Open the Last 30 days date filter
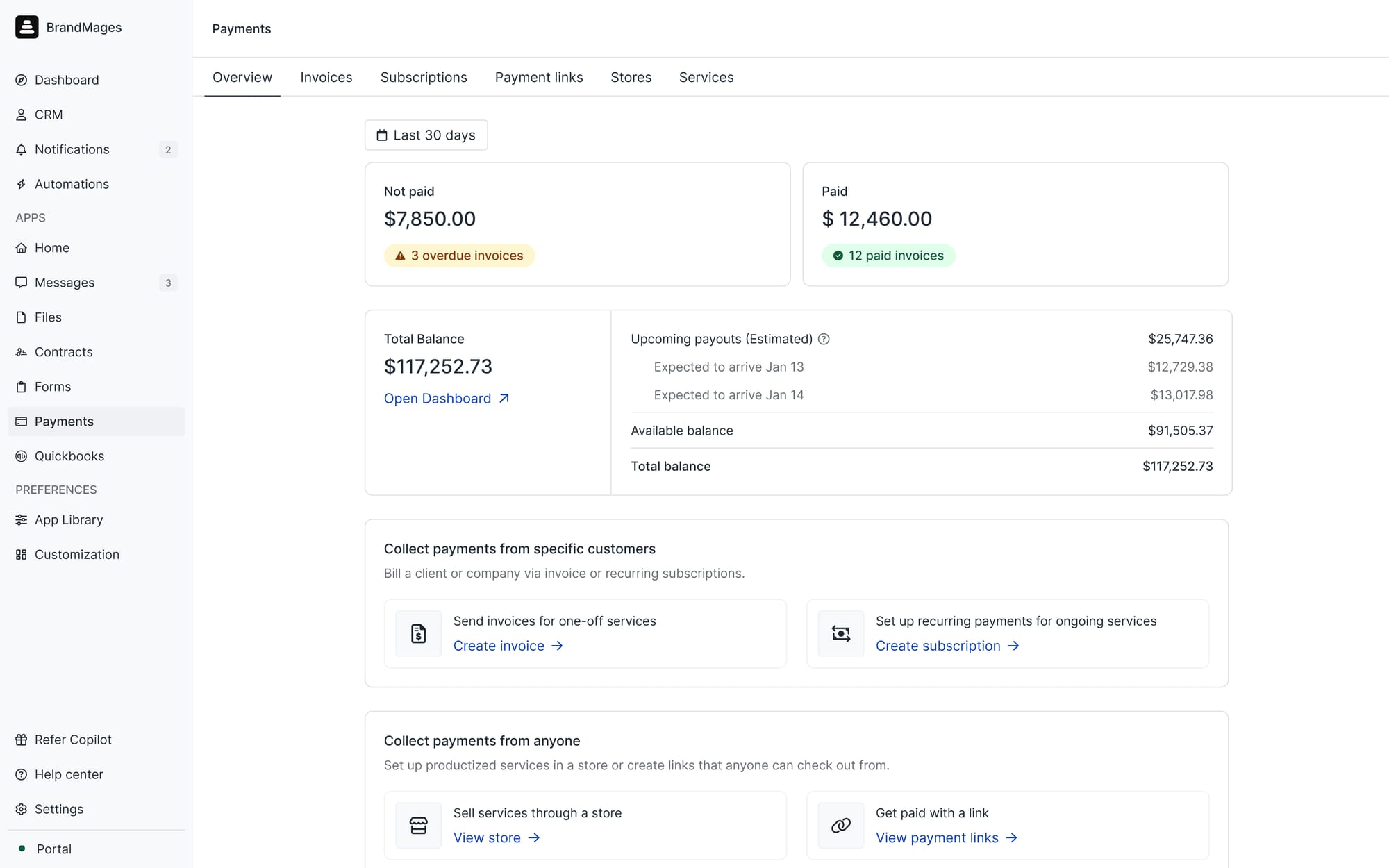Screen dimensions: 1389x868 (426, 135)
